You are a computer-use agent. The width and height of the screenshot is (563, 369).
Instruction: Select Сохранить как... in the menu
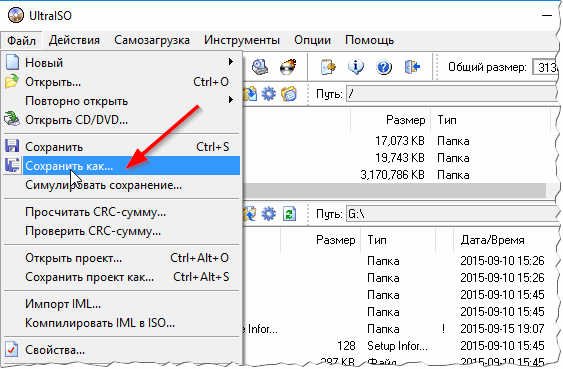[122, 166]
